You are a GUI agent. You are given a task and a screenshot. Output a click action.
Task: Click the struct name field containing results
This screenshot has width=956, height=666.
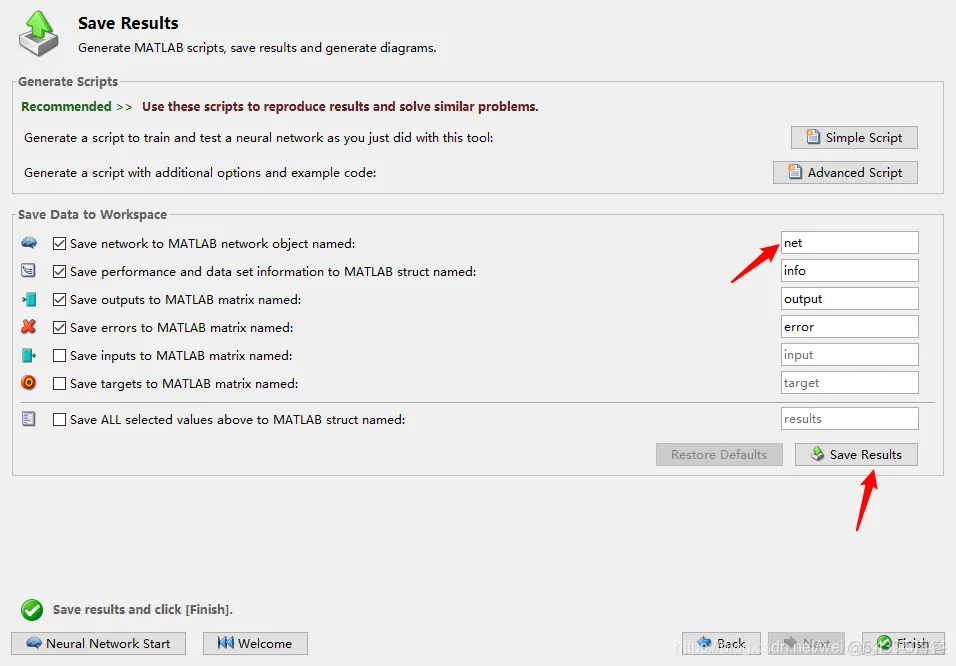coord(849,419)
